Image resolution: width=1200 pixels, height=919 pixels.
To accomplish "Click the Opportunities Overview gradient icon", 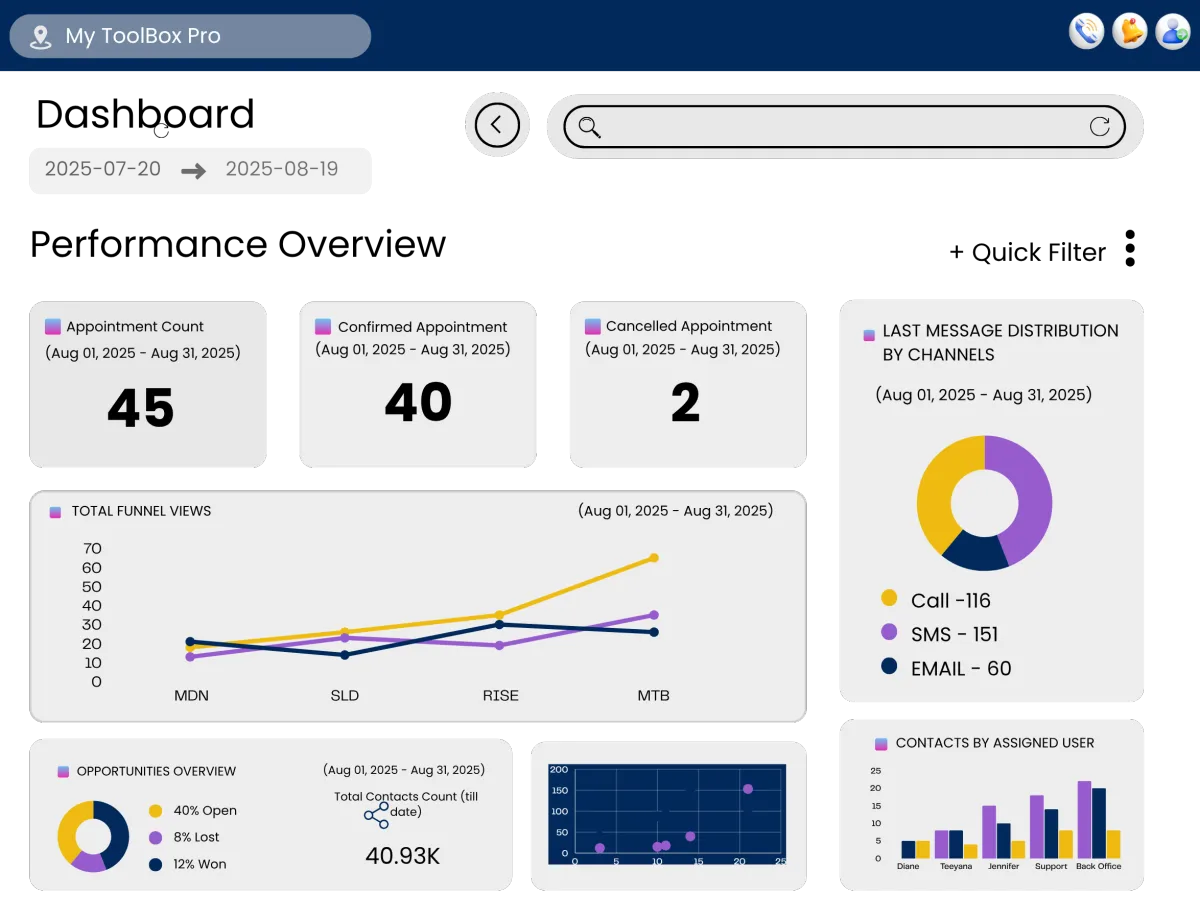I will (63, 771).
